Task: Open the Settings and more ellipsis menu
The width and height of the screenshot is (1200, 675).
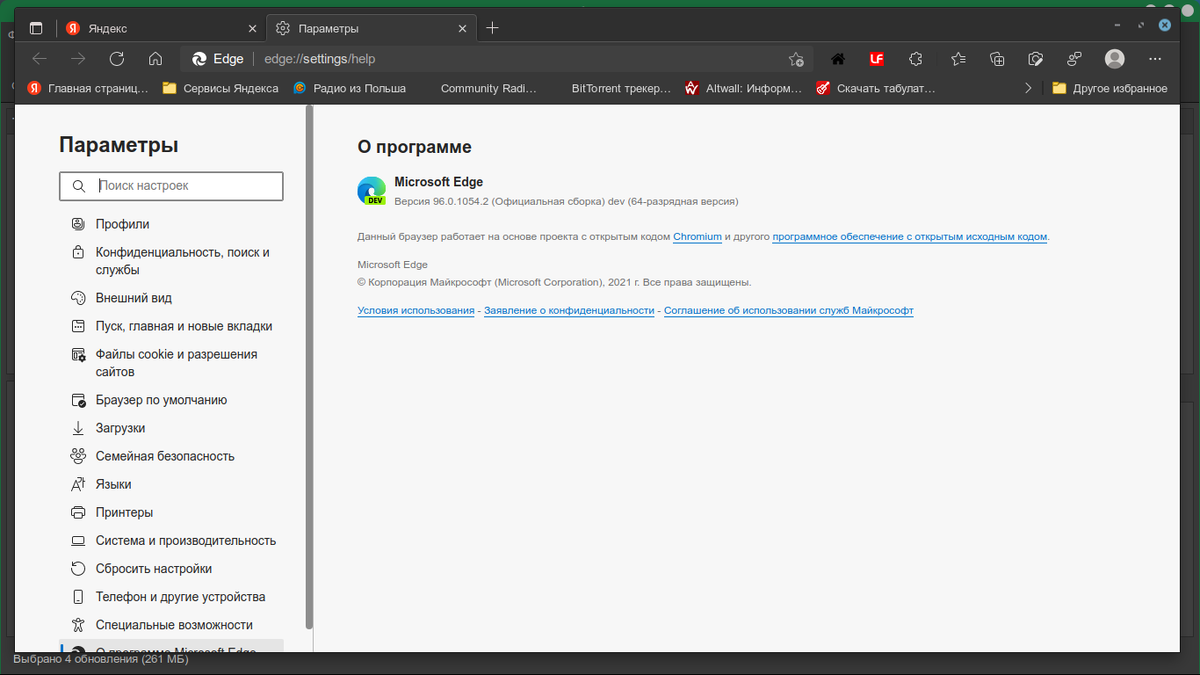Action: pos(1156,59)
